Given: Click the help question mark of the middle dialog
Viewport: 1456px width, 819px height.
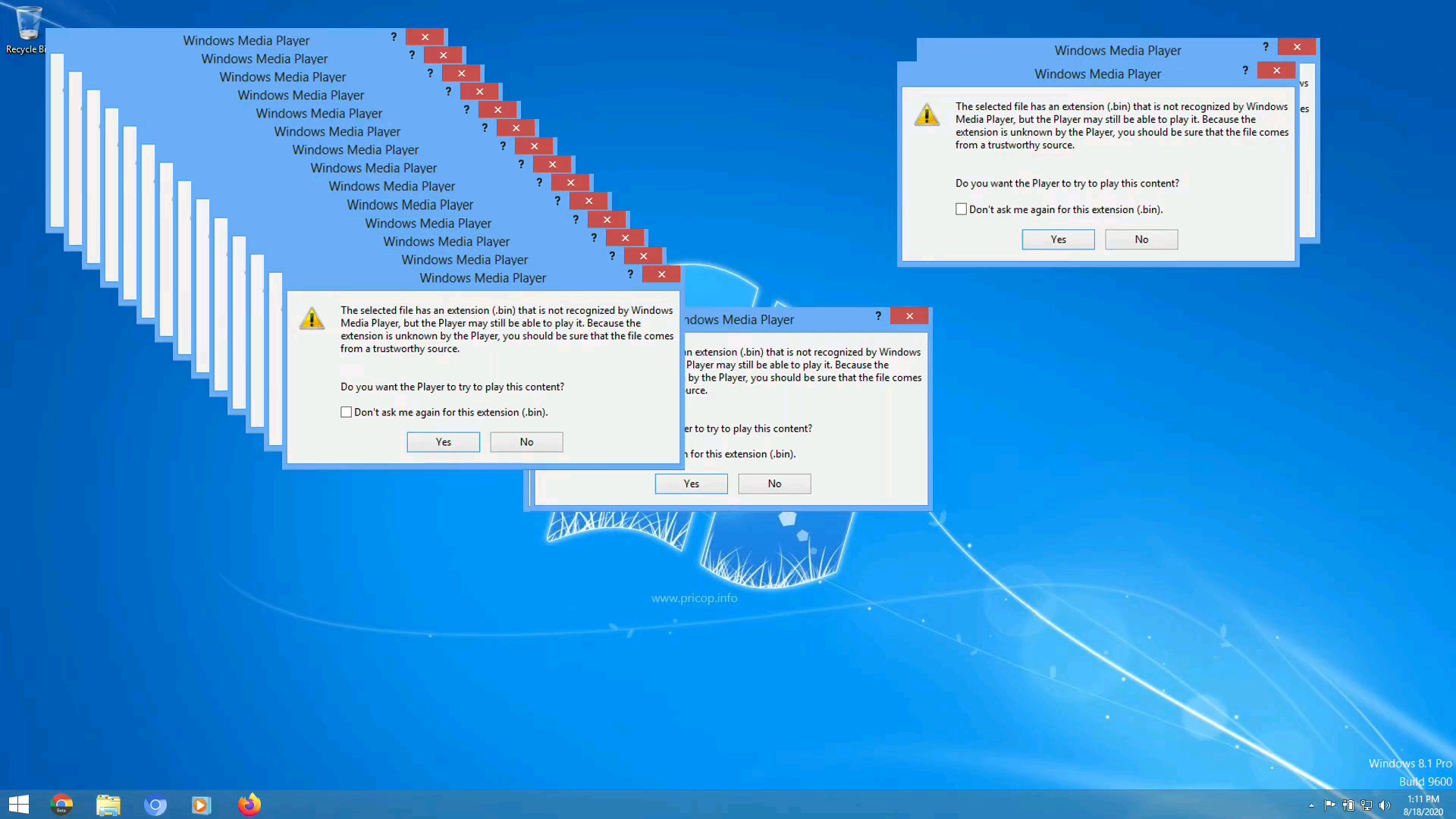Looking at the screenshot, I should pos(878,316).
